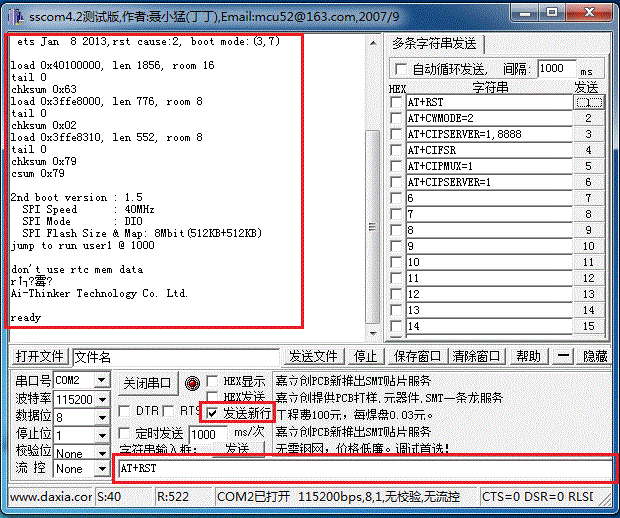Viewport: 620px width, 518px height.
Task: Uncheck the 发送新行 send newline checkbox
Action: [212, 413]
